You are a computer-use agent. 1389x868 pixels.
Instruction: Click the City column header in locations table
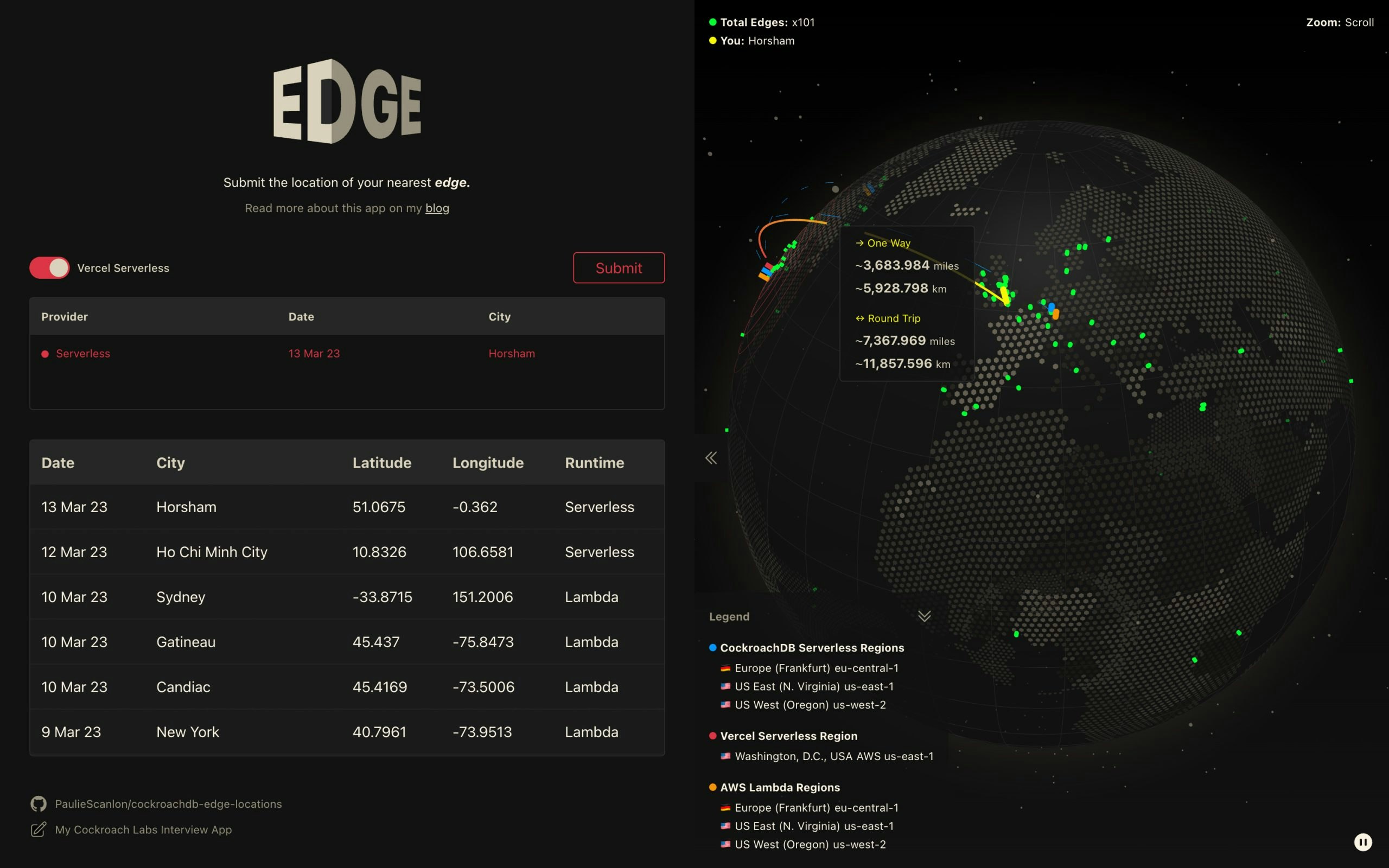170,463
